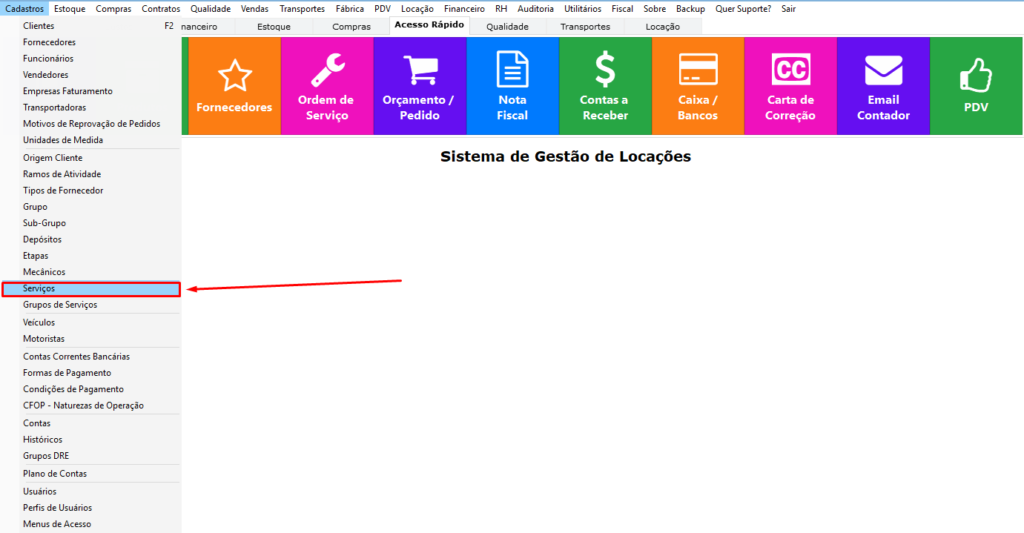Open Caixa / Bancos card tile
The image size is (1024, 533).
pyautogui.click(x=697, y=86)
